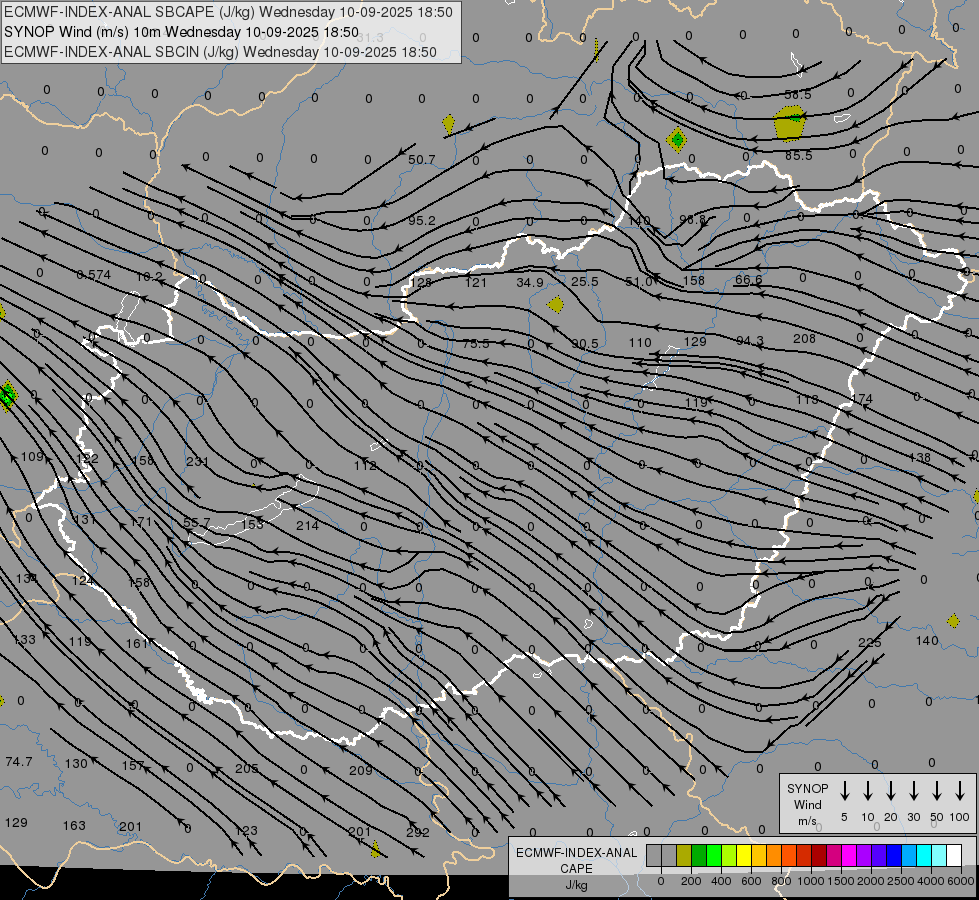This screenshot has height=900, width=979.
Task: Click the 85.5 value on the map
Action: pos(799,155)
